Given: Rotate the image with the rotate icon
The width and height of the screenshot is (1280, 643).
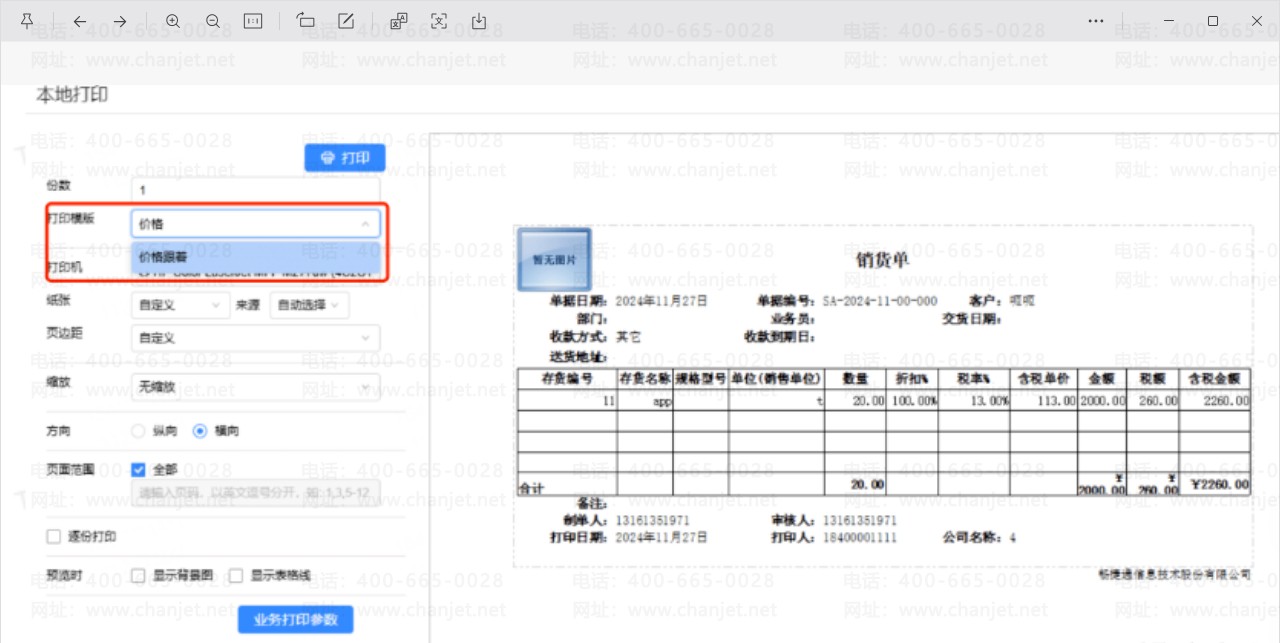Looking at the screenshot, I should pyautogui.click(x=306, y=20).
